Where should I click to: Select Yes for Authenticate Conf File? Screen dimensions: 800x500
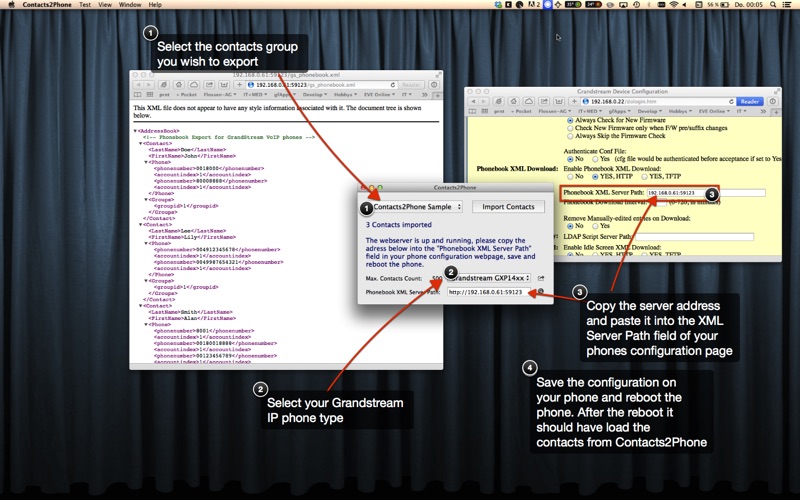[595, 159]
